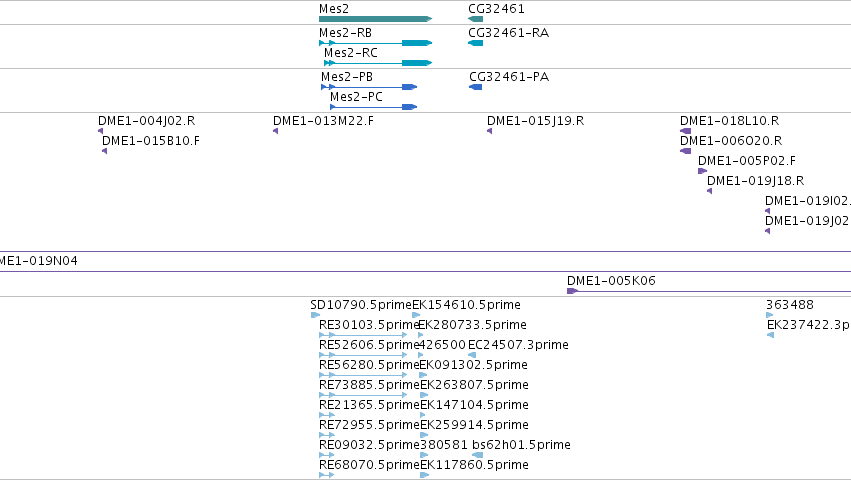This screenshot has height=480, width=851.
Task: Select the Mes2-RB transcript glyph
Action: (376, 43)
